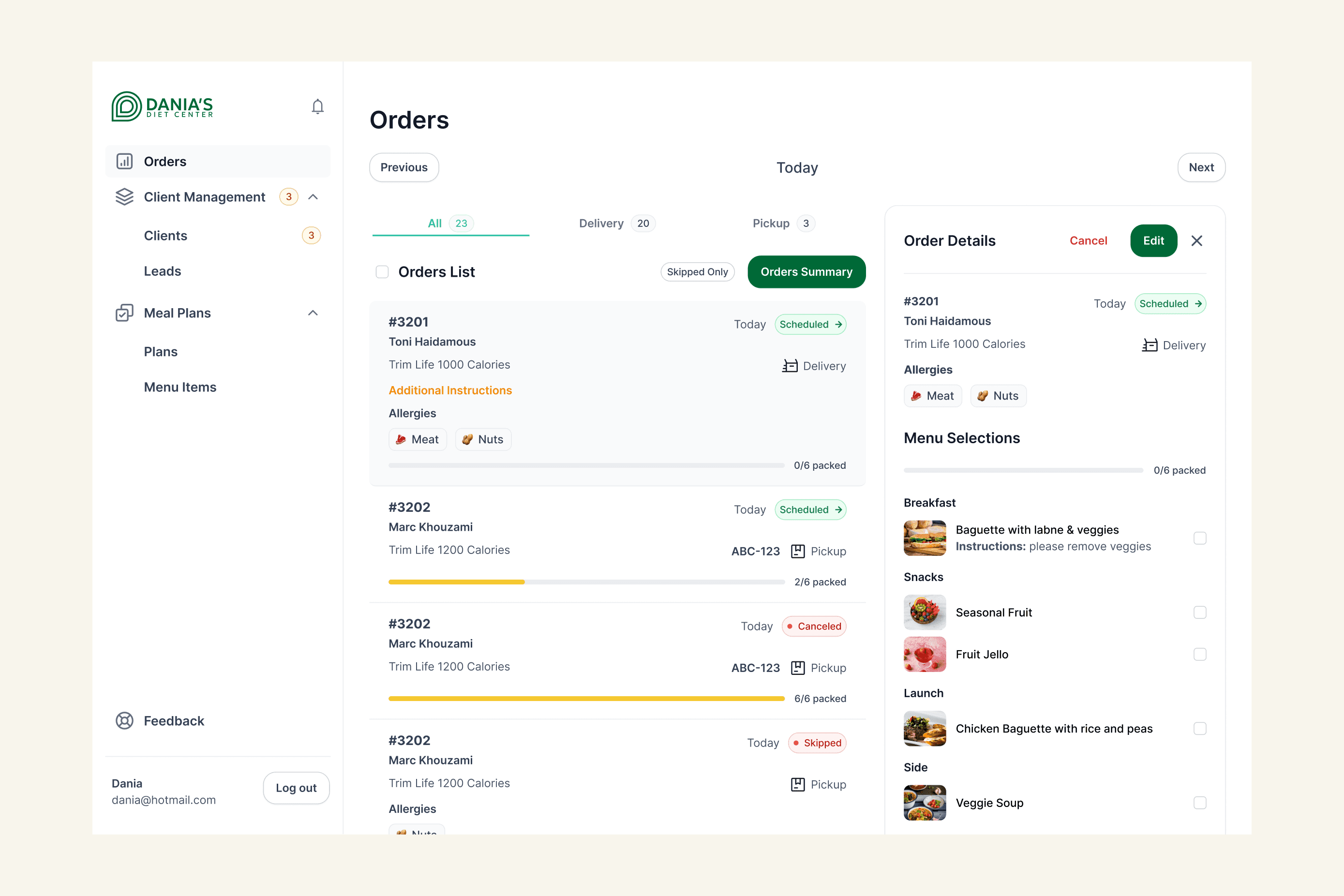Check off Baguette with labne & veggies
The width and height of the screenshot is (1344, 896).
click(1199, 538)
